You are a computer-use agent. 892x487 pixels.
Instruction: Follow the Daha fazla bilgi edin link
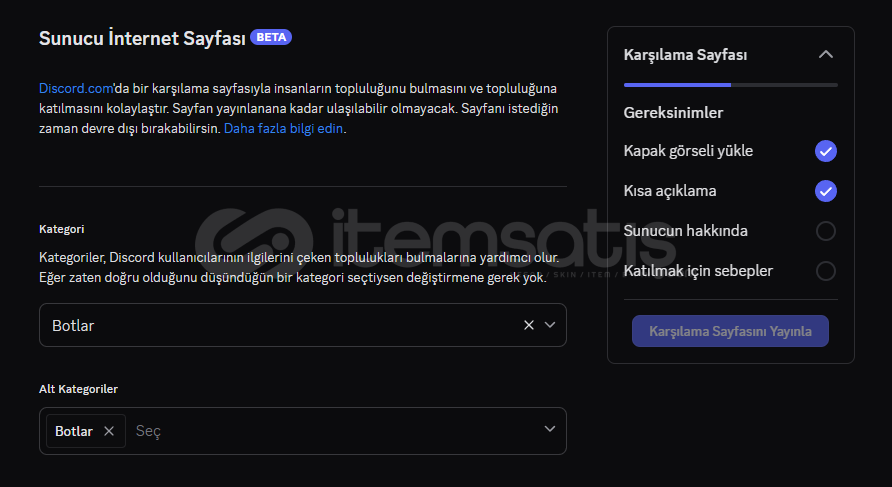283,129
